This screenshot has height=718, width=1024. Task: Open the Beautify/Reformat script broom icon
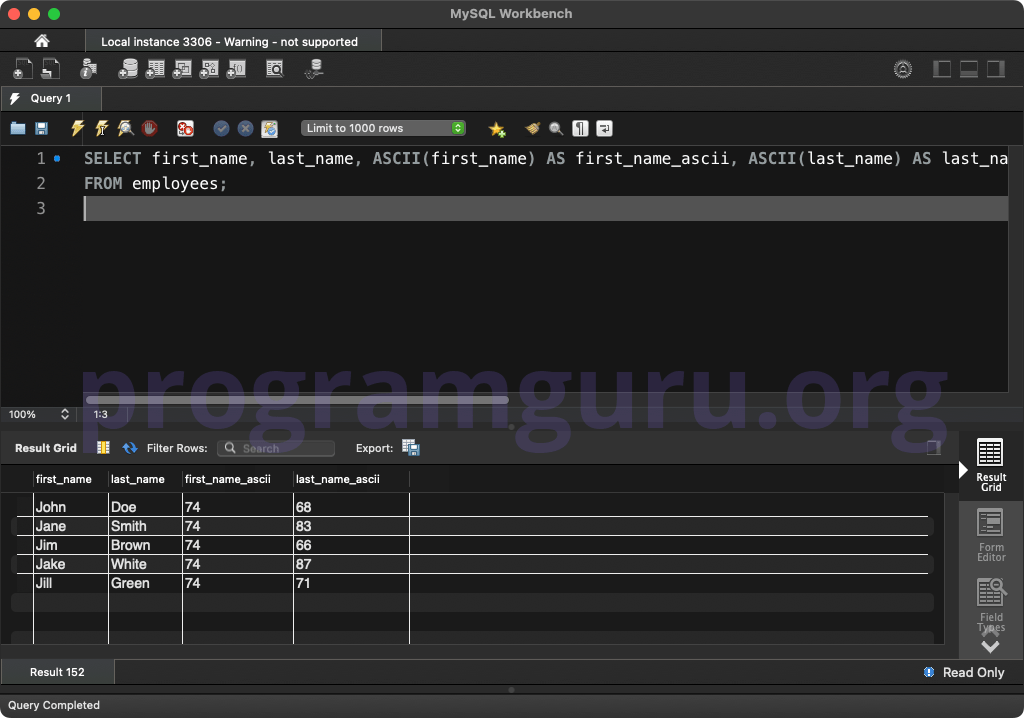[x=532, y=128]
